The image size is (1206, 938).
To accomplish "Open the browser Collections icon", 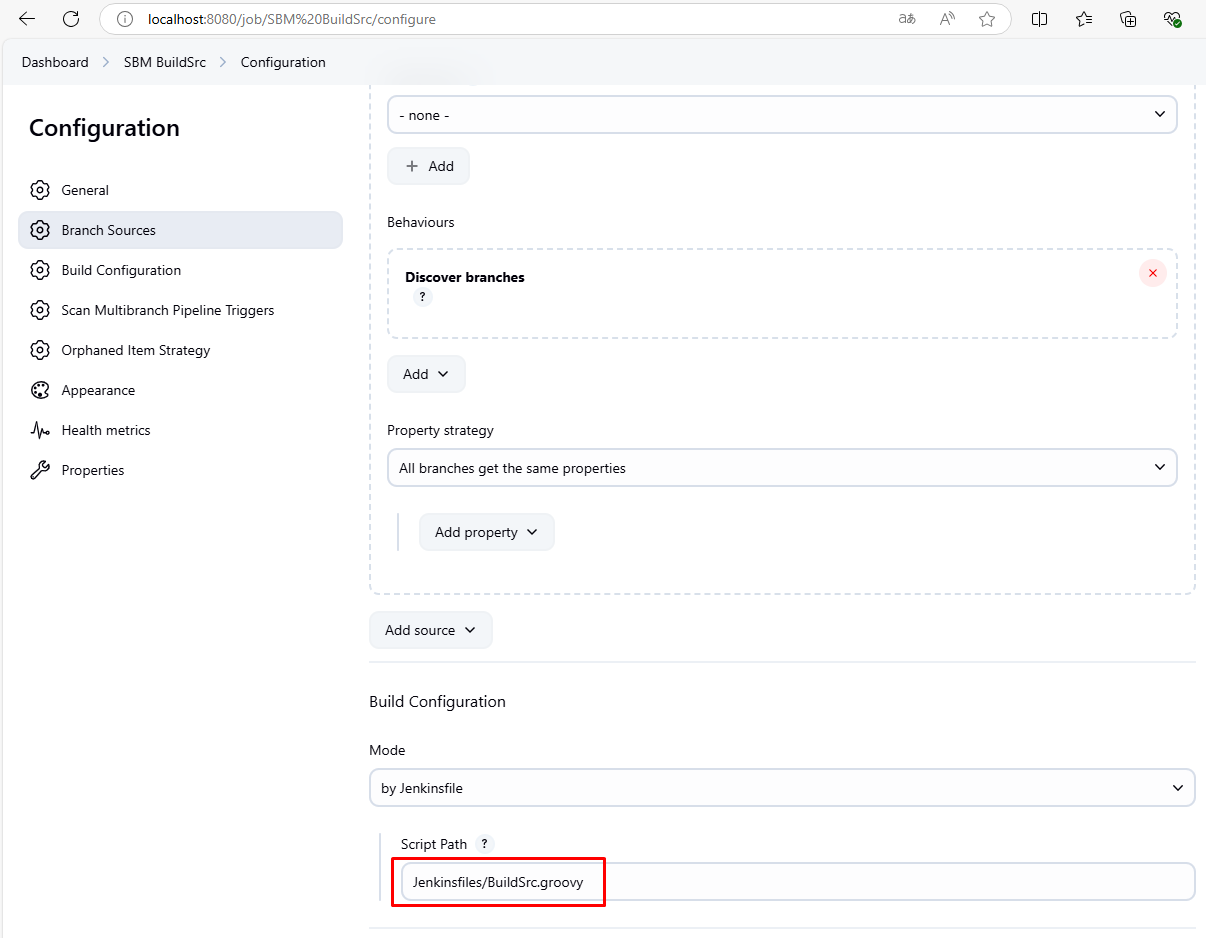I will (x=1128, y=19).
